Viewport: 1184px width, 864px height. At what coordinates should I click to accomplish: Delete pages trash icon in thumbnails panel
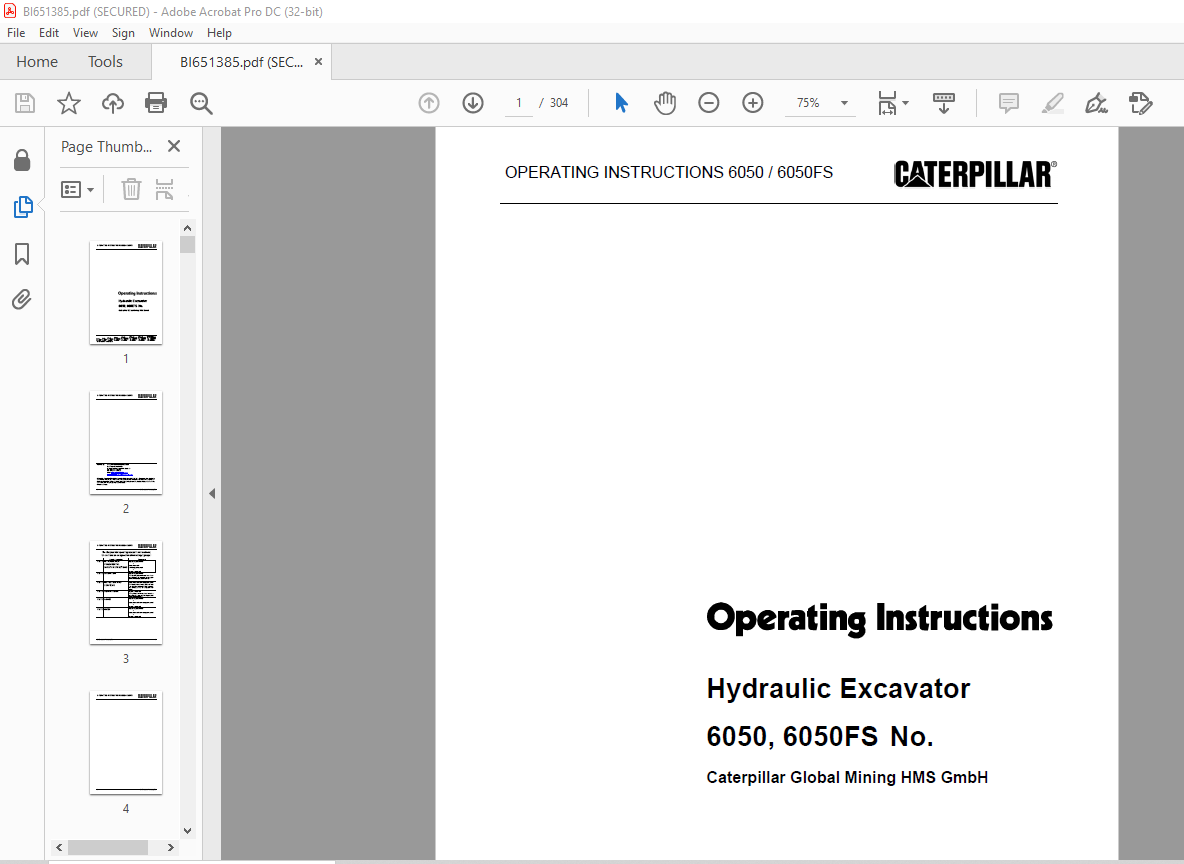[131, 189]
